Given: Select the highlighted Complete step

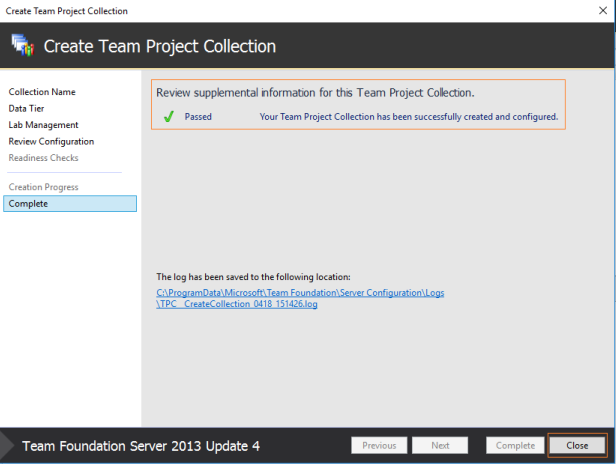Looking at the screenshot, I should tap(70, 204).
